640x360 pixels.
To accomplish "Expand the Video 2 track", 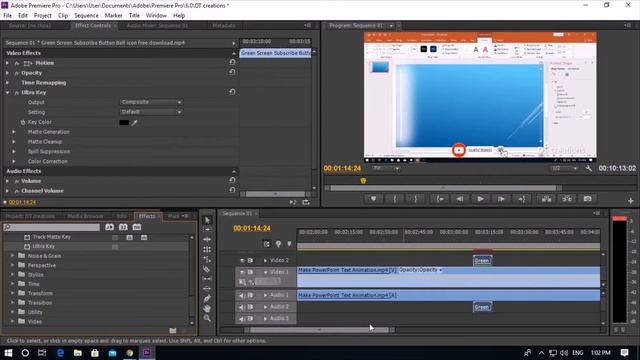I will coord(265,260).
